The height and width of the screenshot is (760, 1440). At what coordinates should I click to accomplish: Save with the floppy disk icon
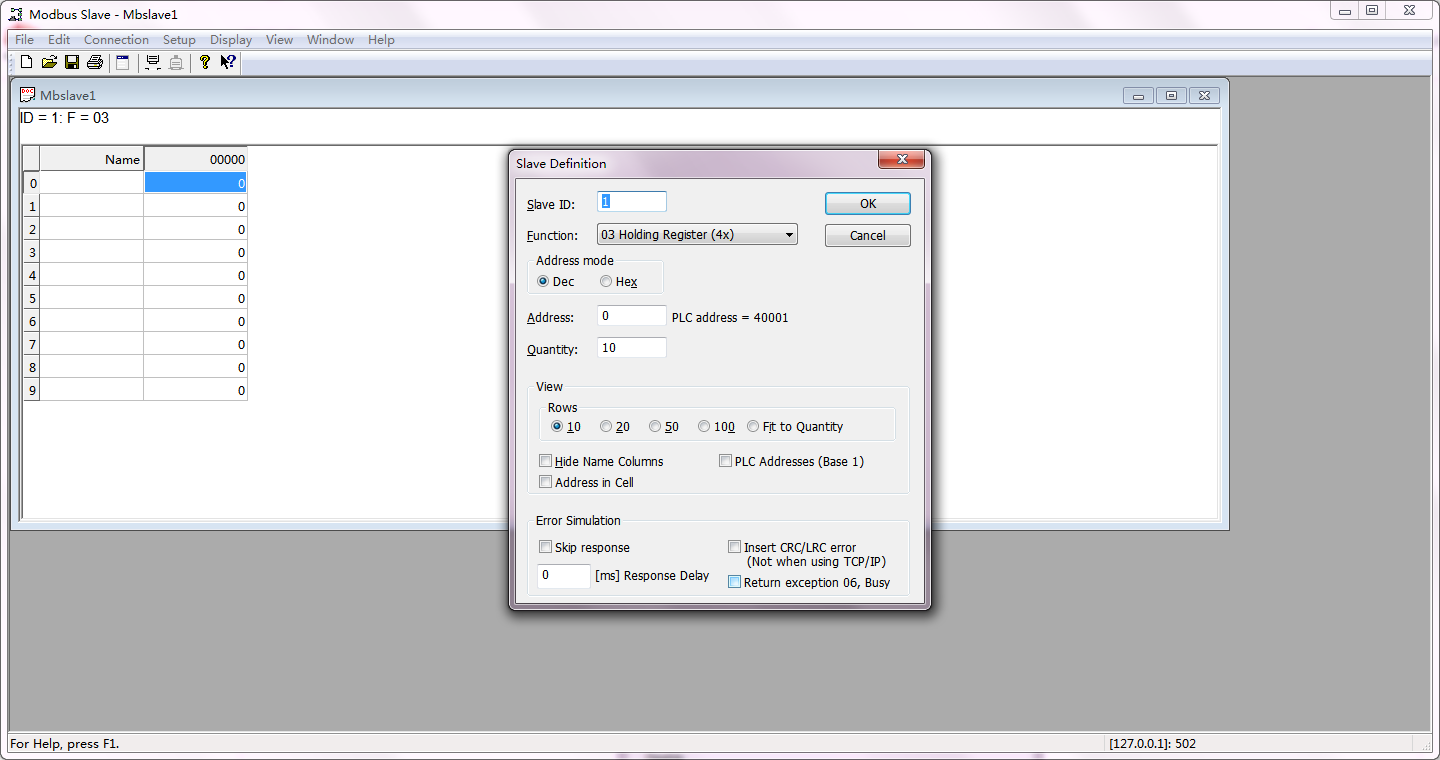(x=72, y=62)
